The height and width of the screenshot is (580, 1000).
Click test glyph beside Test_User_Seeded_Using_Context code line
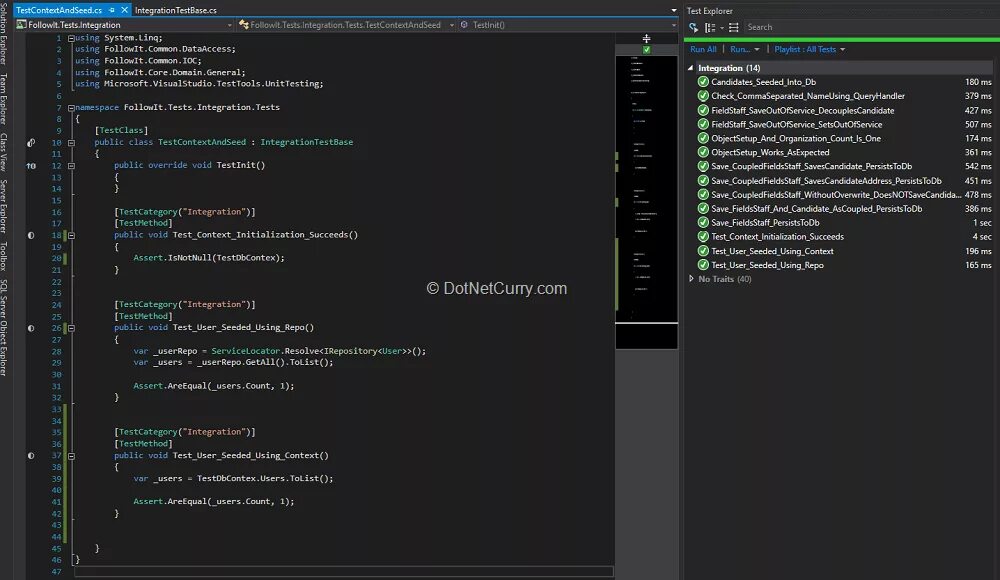(31, 456)
